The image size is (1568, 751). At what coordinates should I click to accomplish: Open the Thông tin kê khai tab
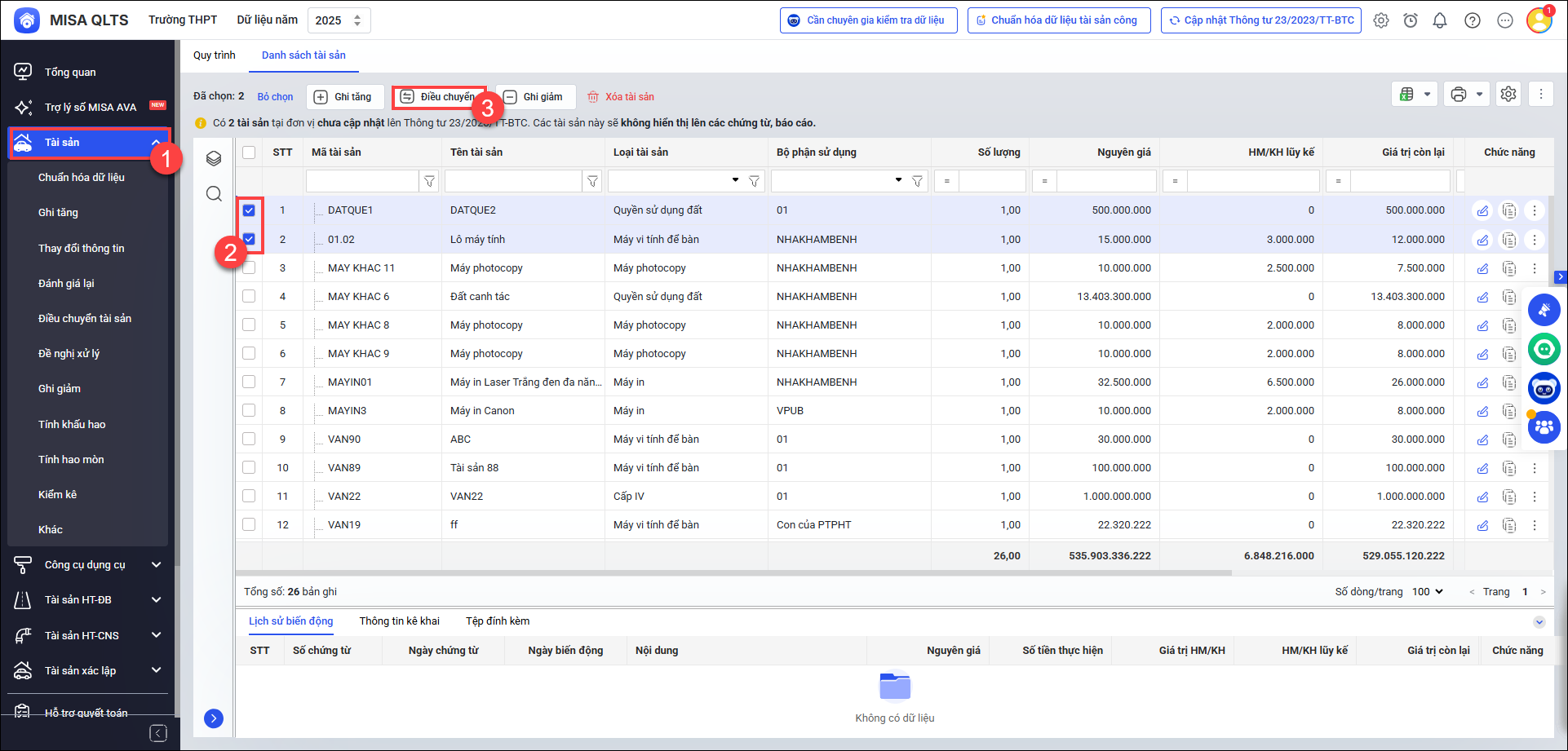pyautogui.click(x=399, y=621)
